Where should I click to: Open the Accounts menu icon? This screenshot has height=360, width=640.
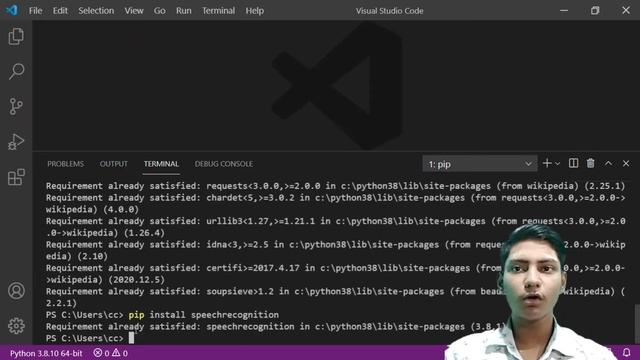16,291
